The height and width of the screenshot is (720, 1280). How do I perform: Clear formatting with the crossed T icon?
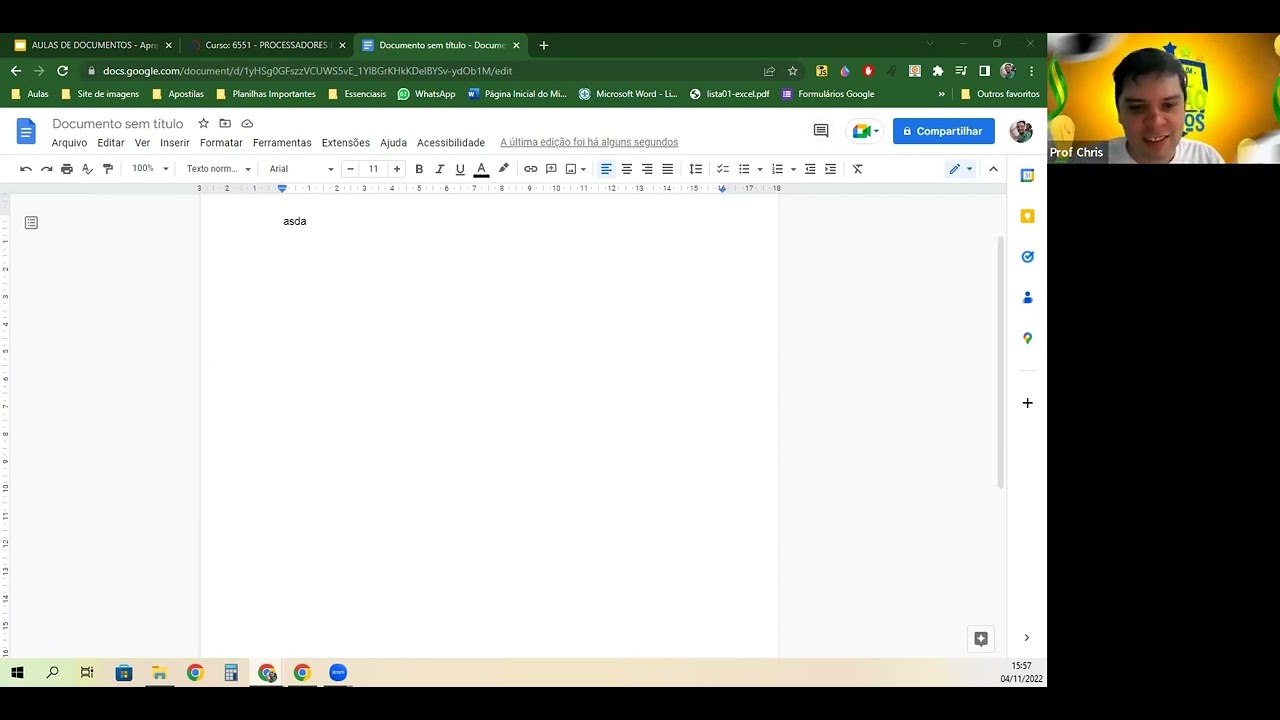click(857, 169)
